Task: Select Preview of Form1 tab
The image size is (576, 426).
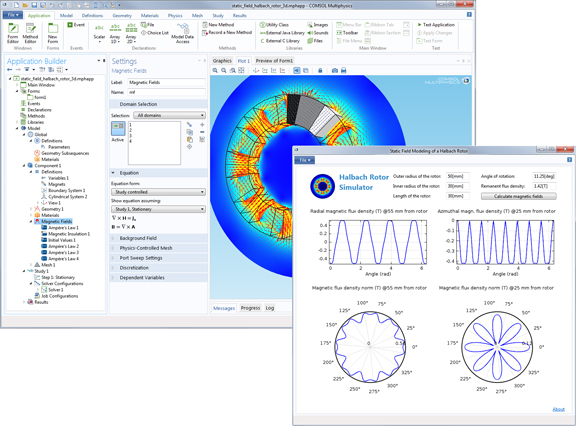Action: (x=274, y=61)
